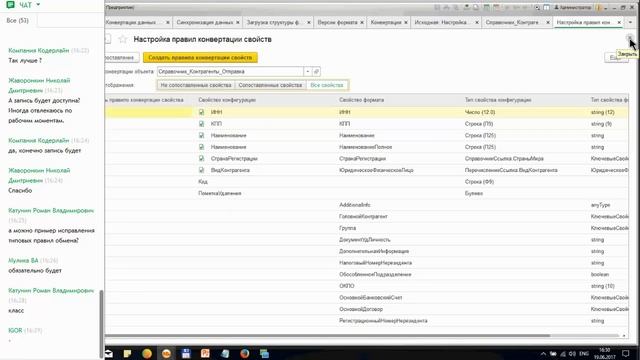640x360 pixels.
Task: Sort by Свойство формата column header
Action: pos(361,100)
